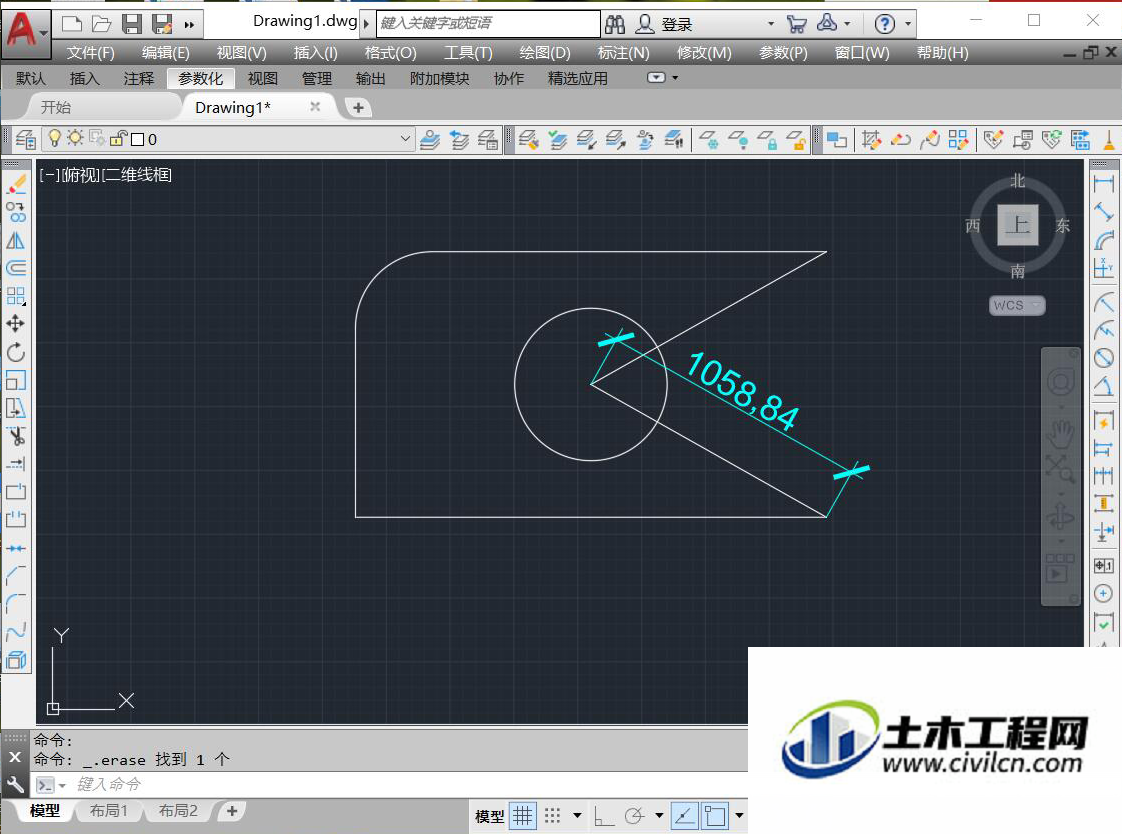Expand the WCS coordinate system dropdown
This screenshot has width=1122, height=834.
point(1037,305)
